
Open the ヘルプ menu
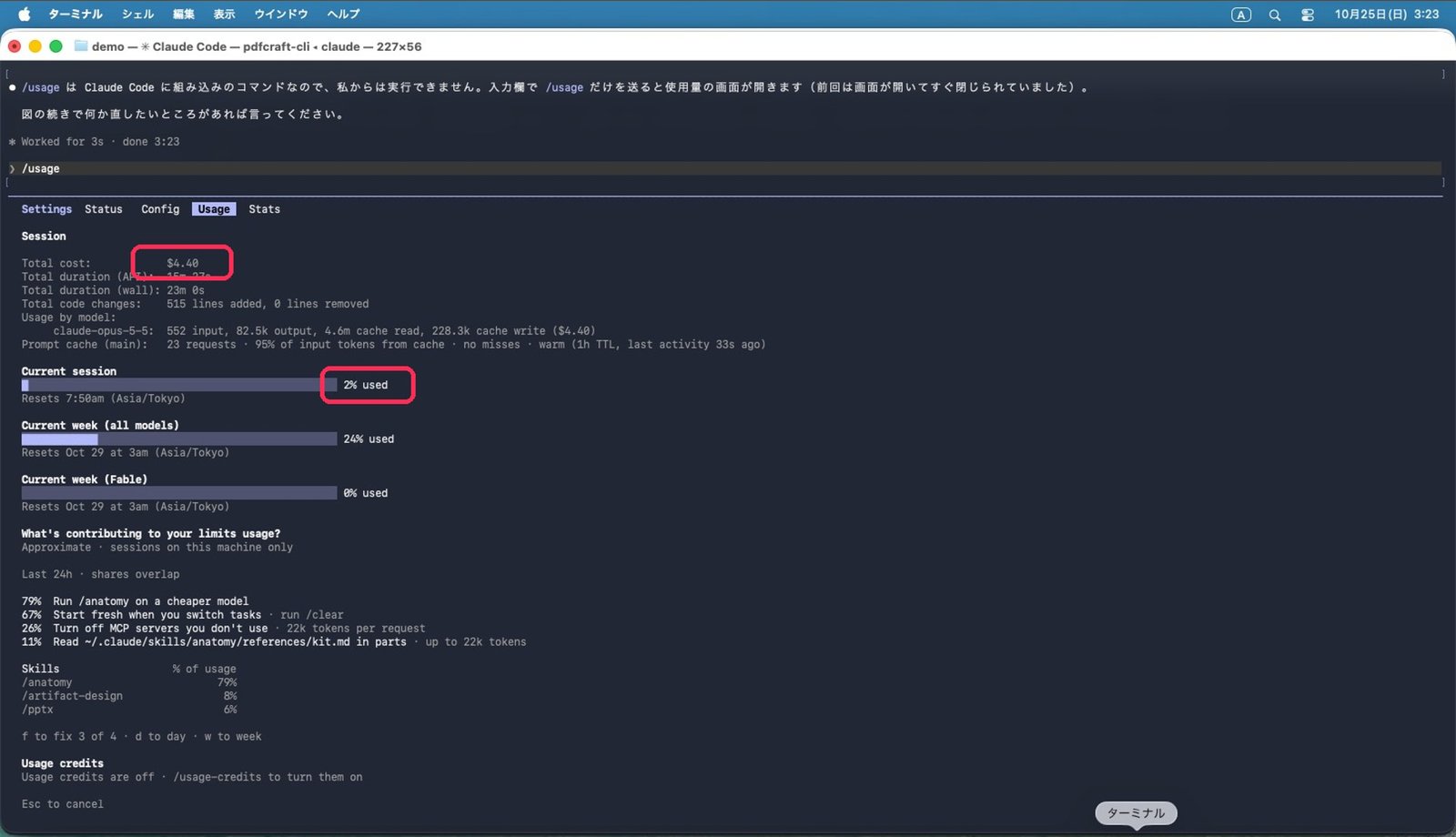(x=343, y=14)
